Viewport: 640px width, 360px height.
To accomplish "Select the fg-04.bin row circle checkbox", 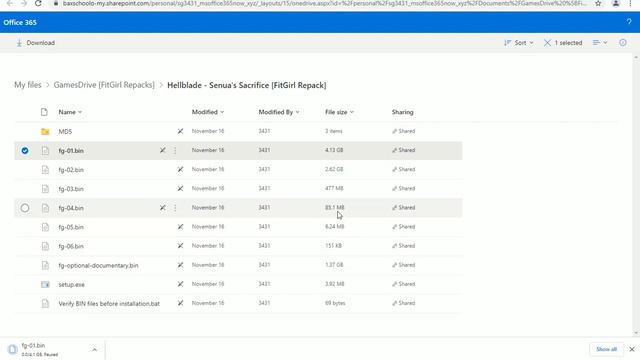I will click(25, 208).
